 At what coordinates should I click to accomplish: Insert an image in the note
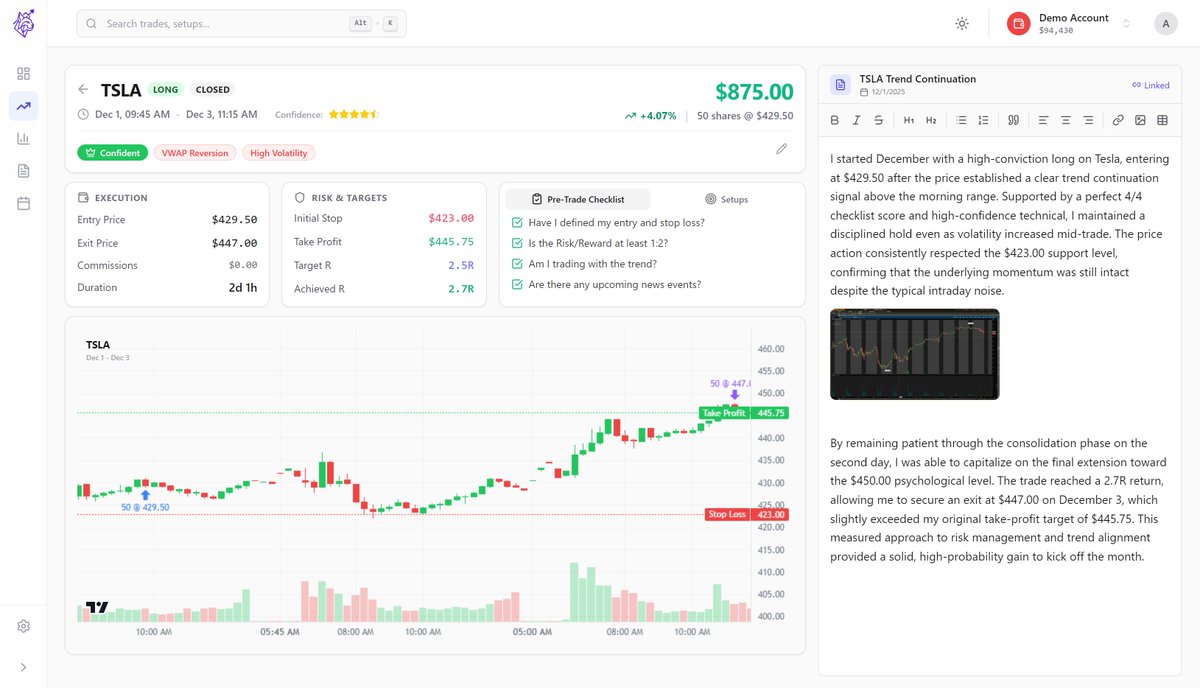click(1140, 120)
